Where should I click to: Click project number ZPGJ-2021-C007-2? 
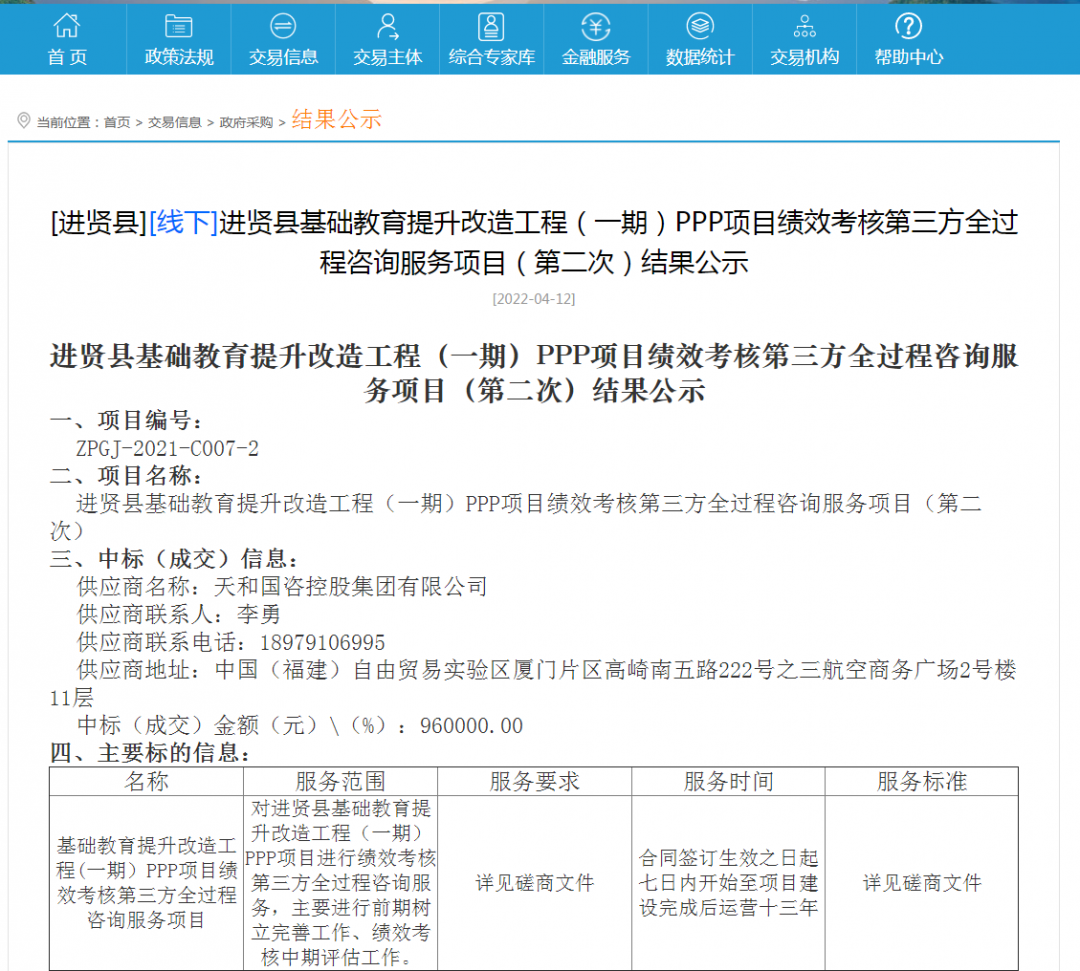pos(167,449)
